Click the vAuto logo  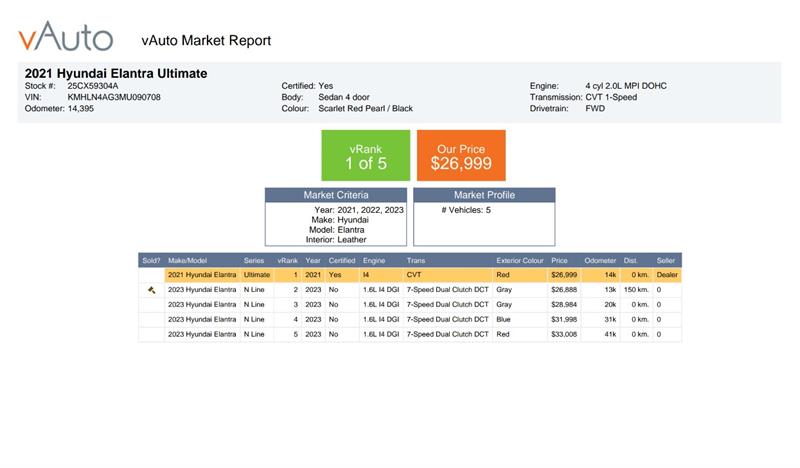coord(65,36)
